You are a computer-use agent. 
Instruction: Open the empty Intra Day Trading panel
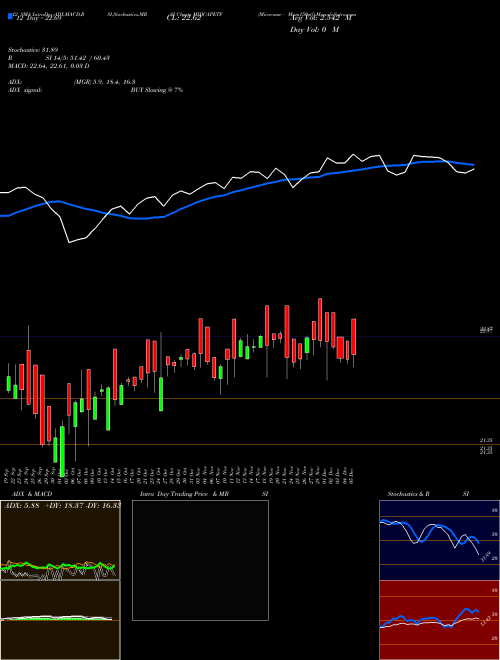200,560
